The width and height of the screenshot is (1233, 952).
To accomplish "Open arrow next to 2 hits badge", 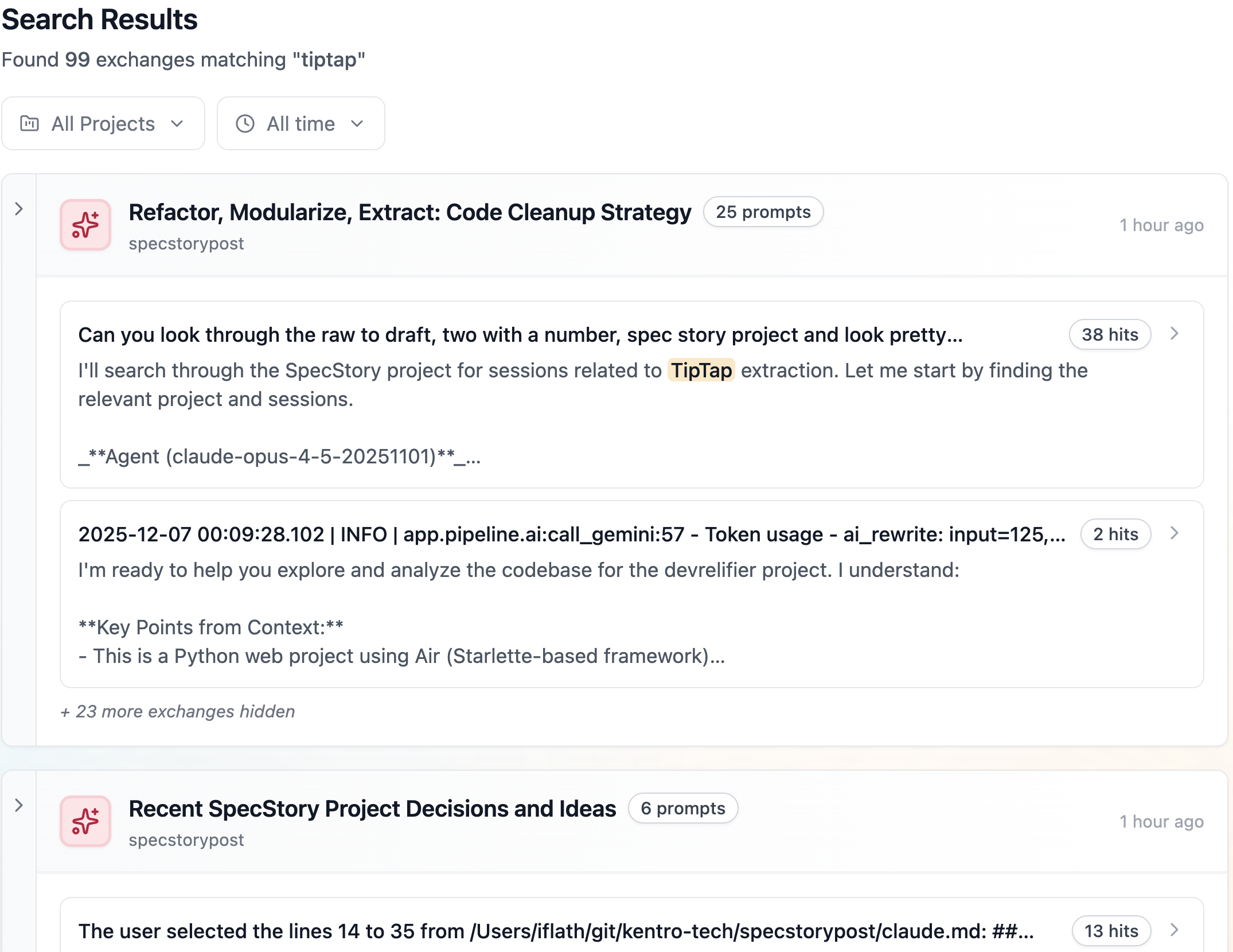I will point(1174,533).
